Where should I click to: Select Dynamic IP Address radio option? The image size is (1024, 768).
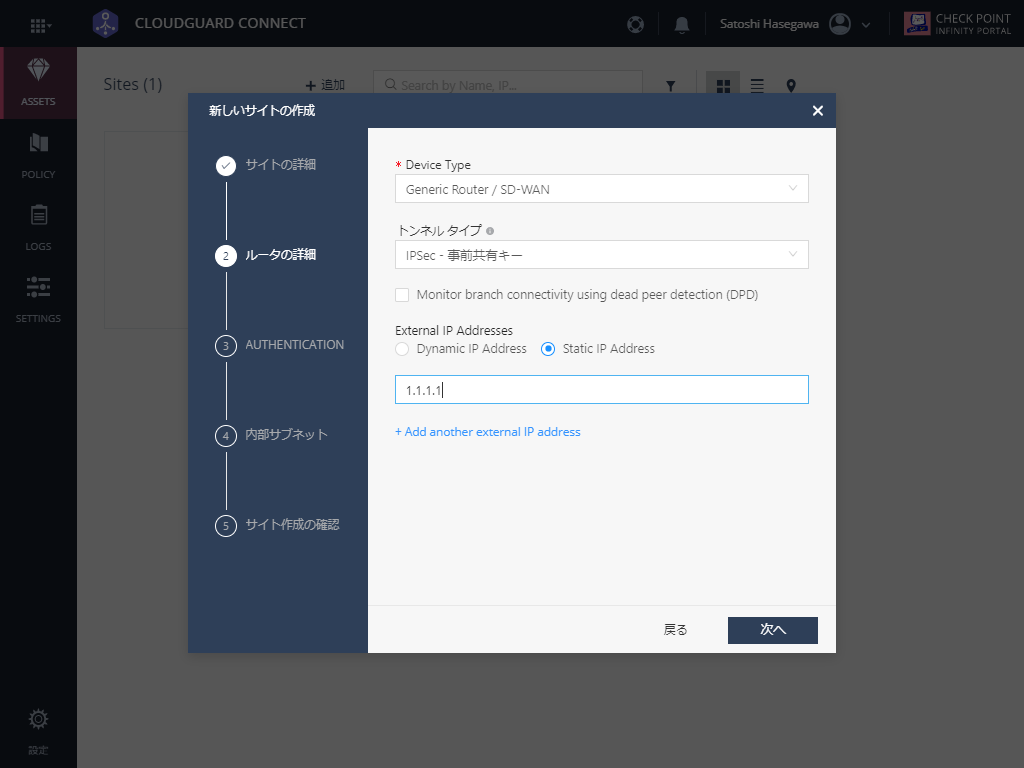coord(402,349)
